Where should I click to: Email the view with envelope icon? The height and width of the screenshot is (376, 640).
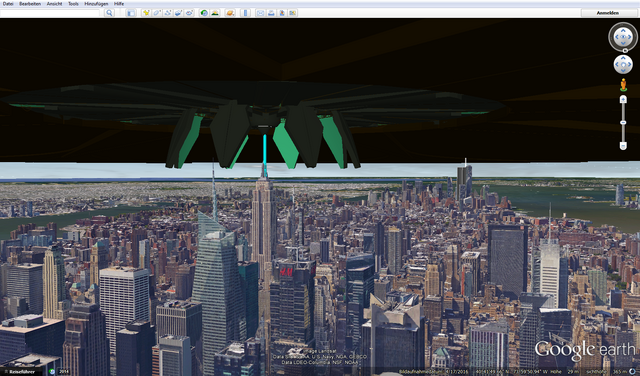260,13
